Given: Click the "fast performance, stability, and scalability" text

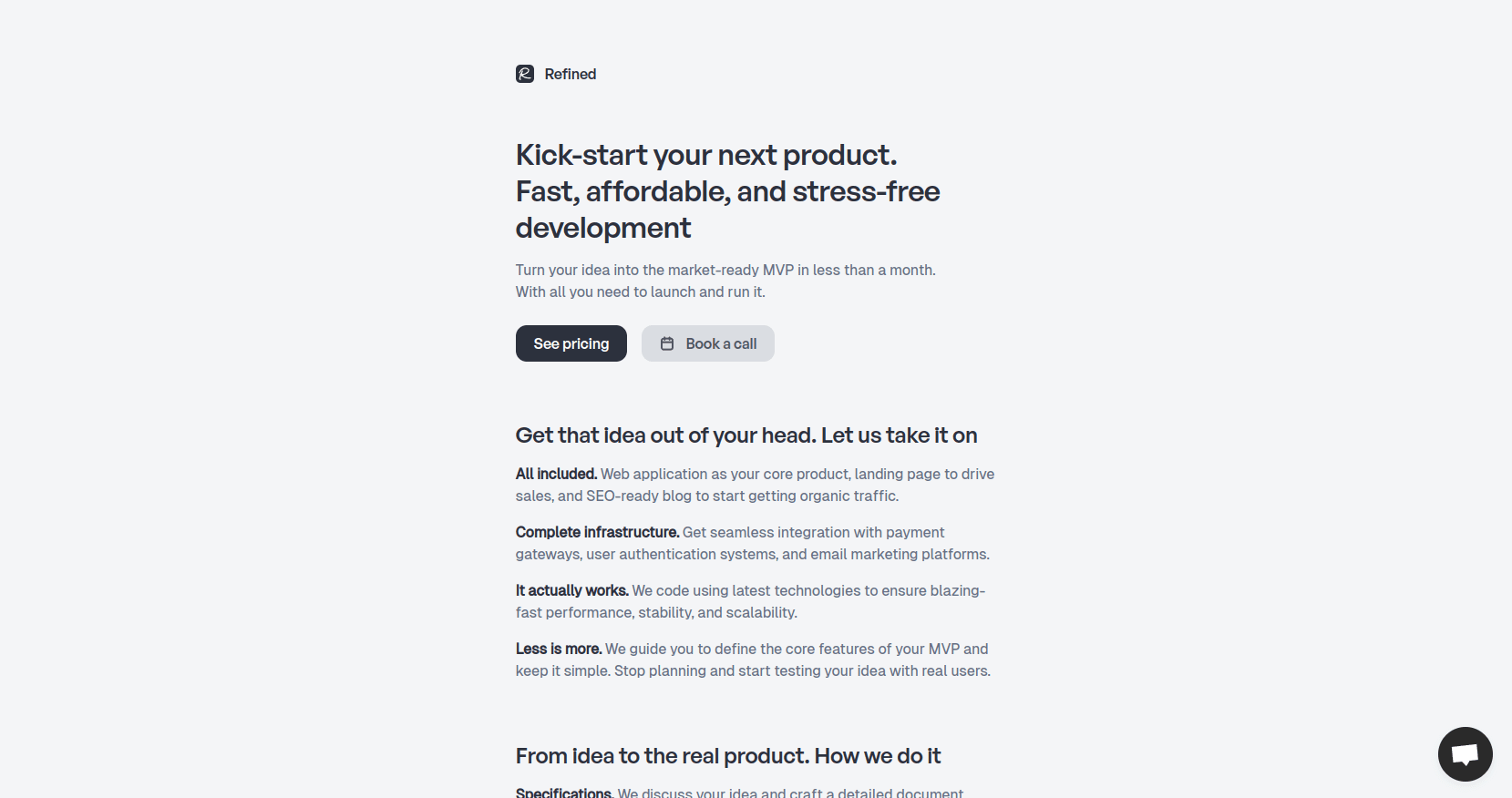Looking at the screenshot, I should [656, 612].
